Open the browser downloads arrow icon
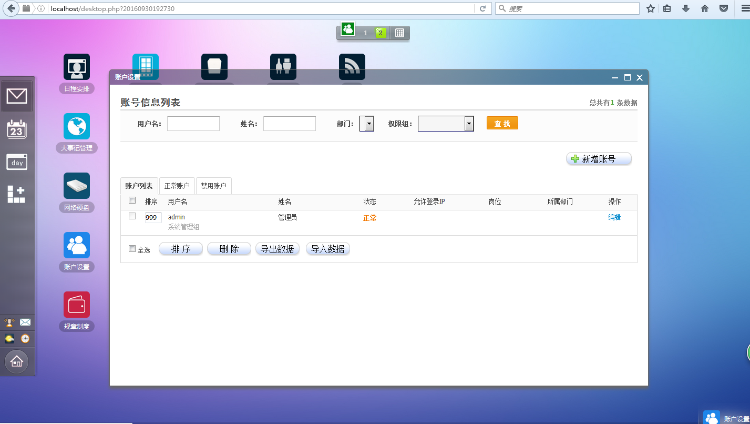Viewport: 750px width, 424px height. click(686, 9)
